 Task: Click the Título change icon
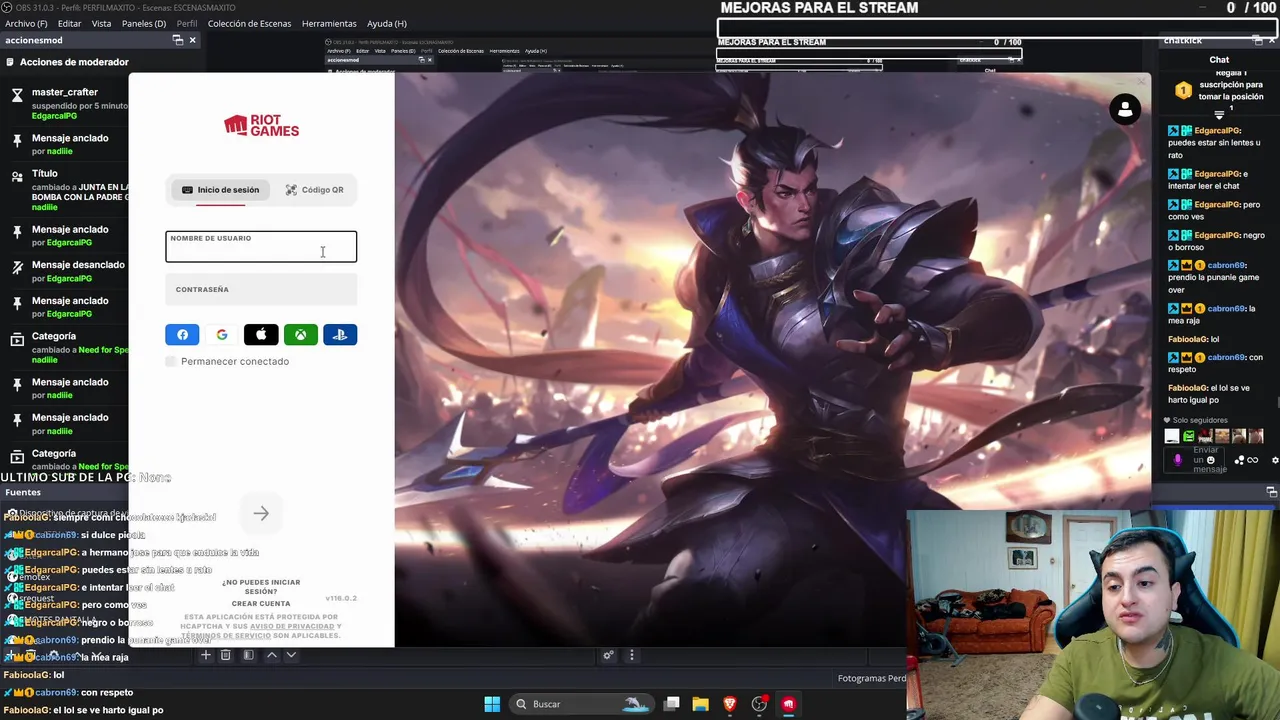pyautogui.click(x=17, y=176)
